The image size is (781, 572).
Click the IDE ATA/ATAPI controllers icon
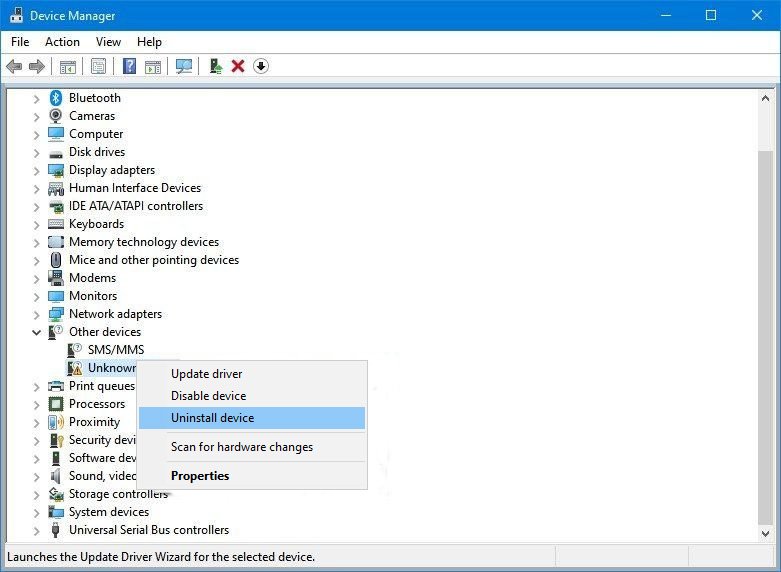click(56, 206)
